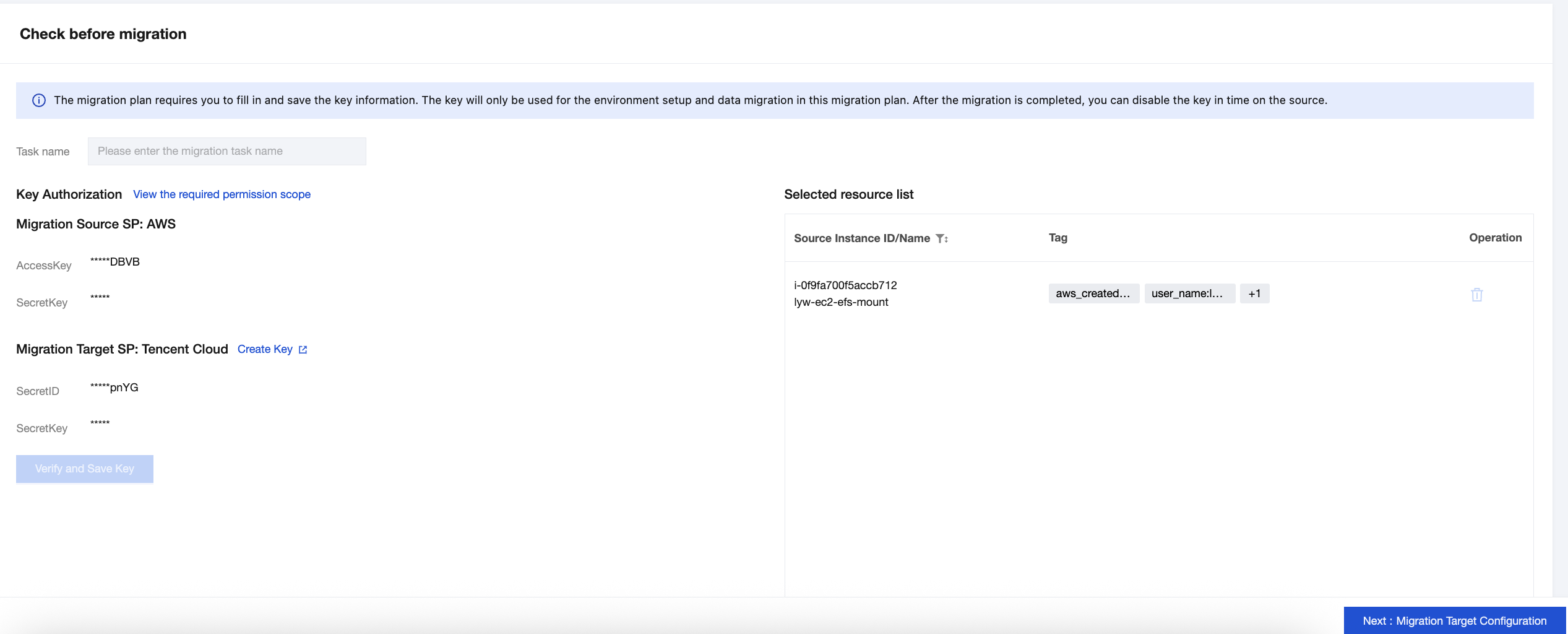1568x634 pixels.
Task: Click instance ID i-0f9fa700f5accb712
Action: click(x=845, y=285)
